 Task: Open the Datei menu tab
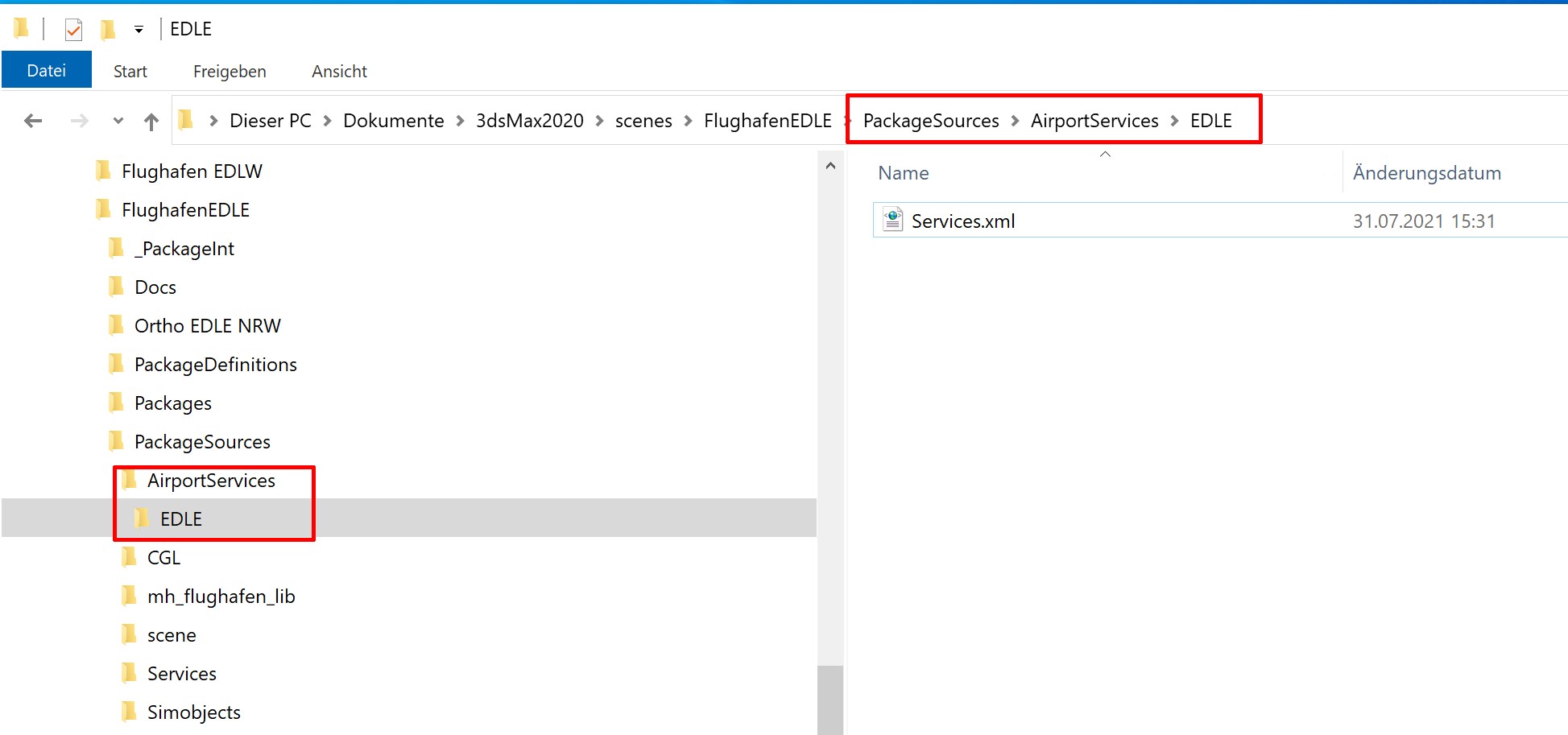[x=47, y=71]
